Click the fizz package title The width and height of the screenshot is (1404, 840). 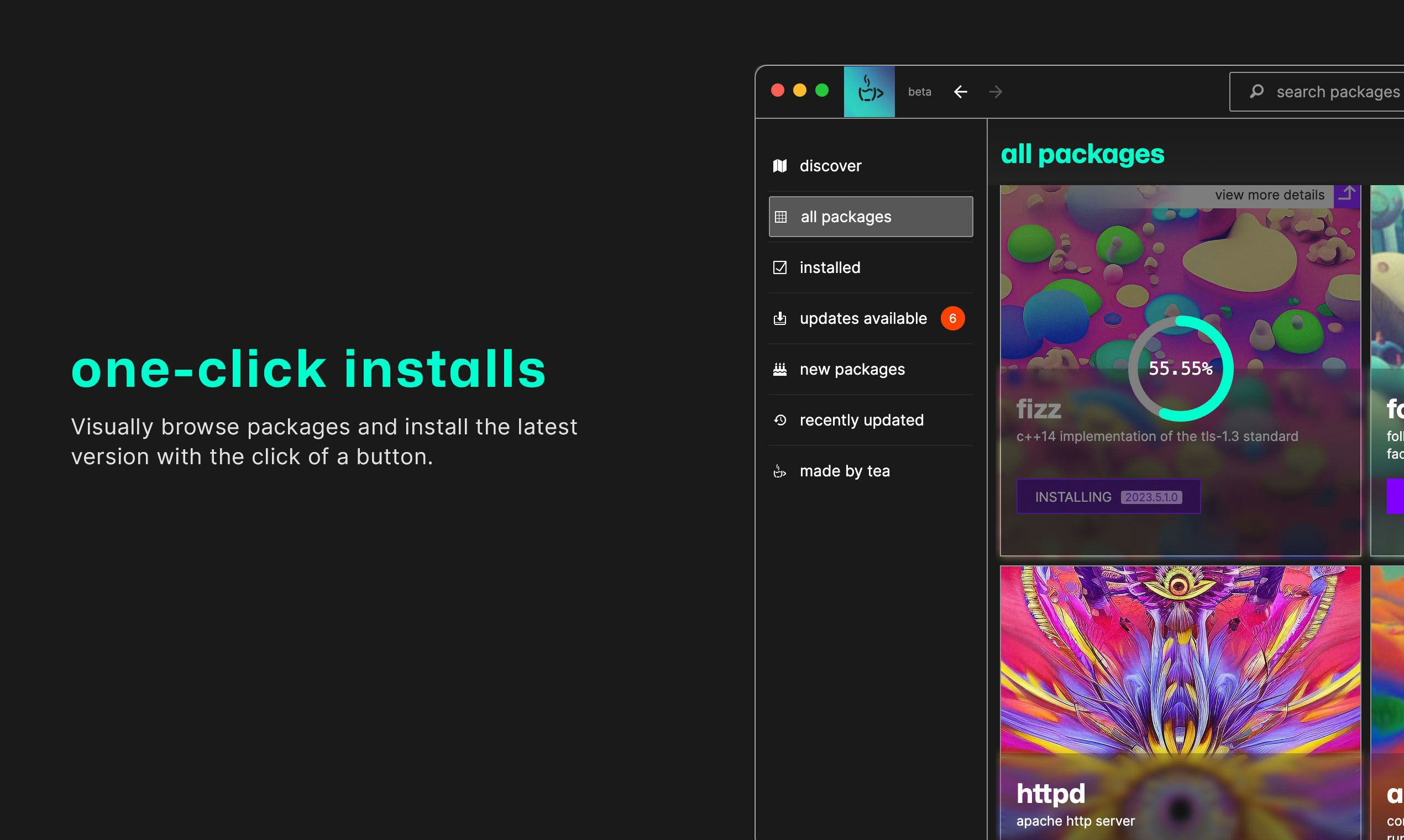(1039, 410)
